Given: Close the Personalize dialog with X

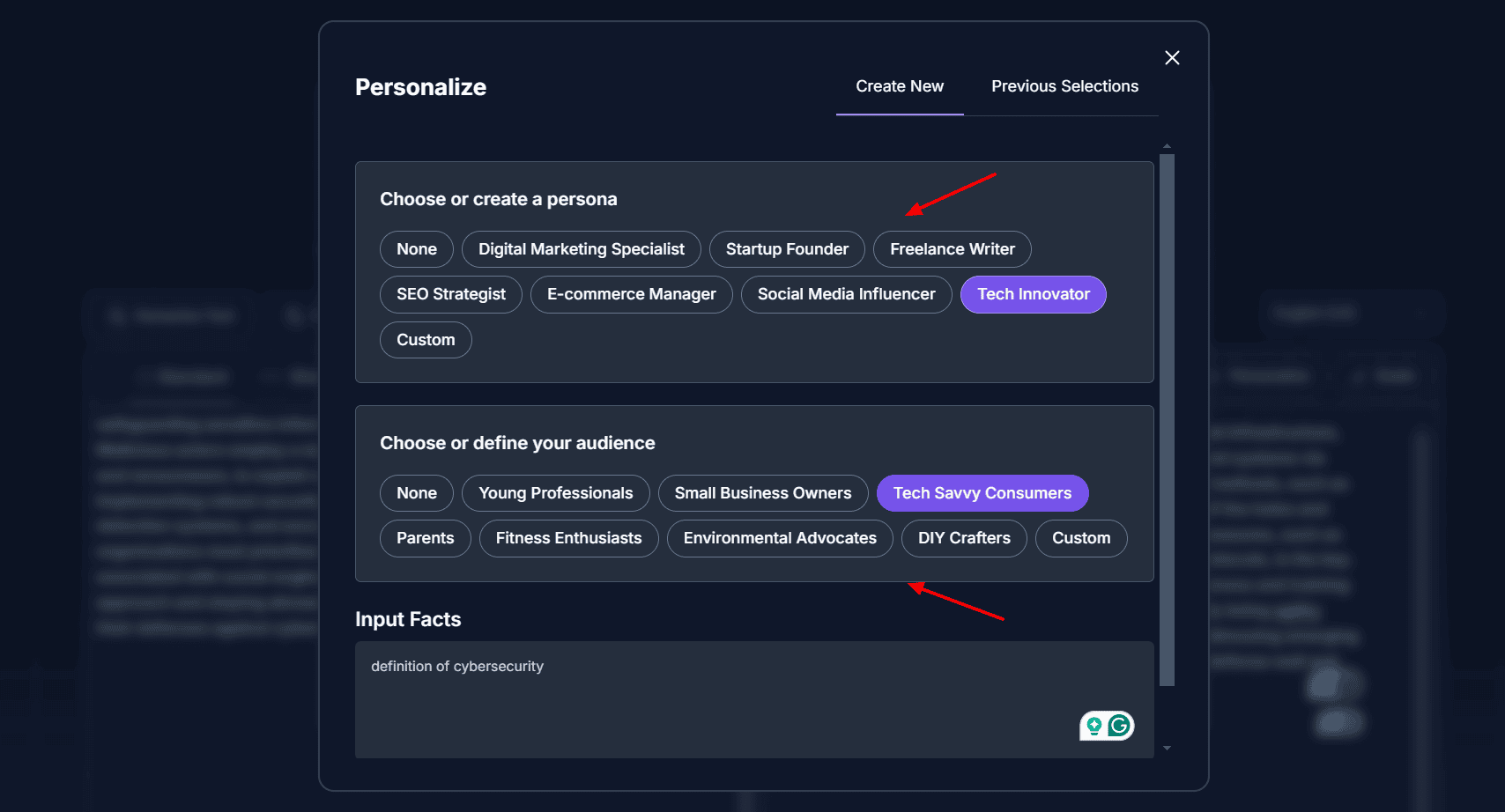Looking at the screenshot, I should coord(1172,58).
